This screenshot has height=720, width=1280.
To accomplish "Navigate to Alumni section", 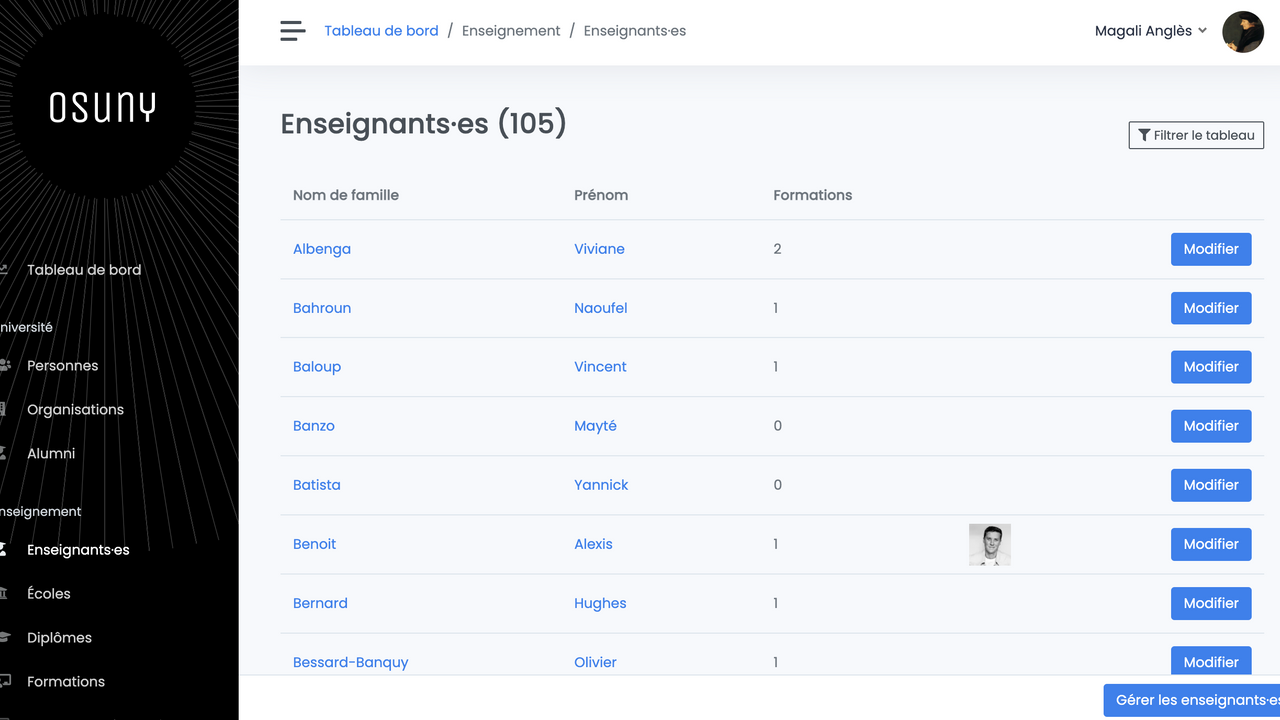I will [x=51, y=454].
